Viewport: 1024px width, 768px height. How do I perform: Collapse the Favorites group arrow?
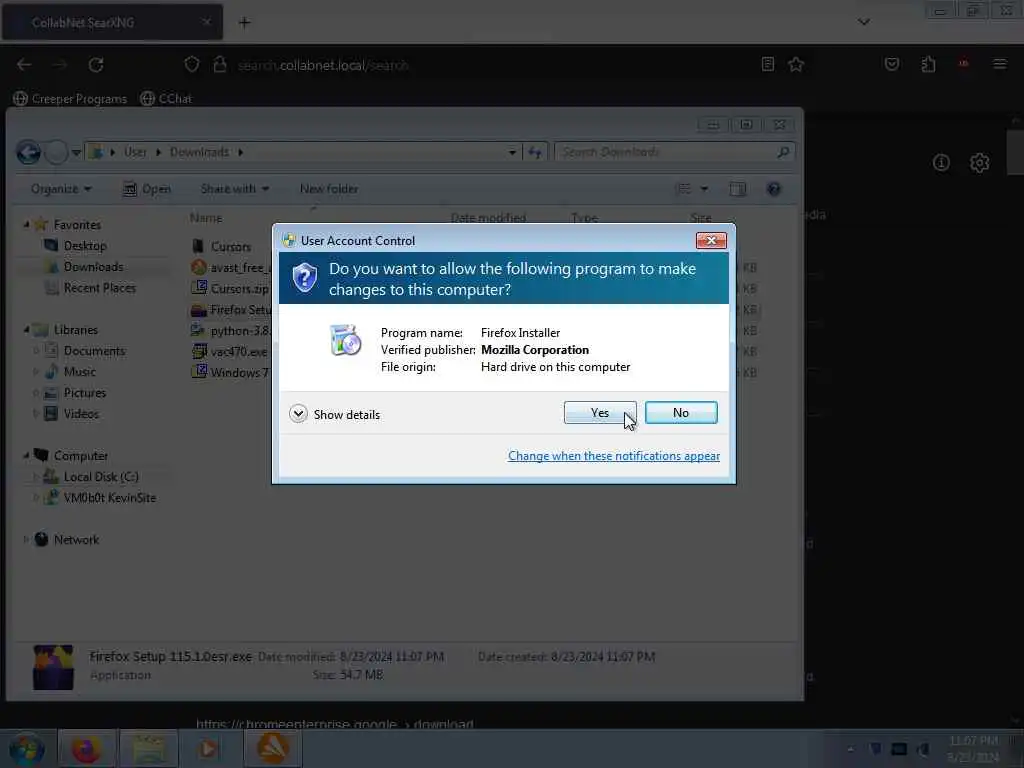pyautogui.click(x=26, y=225)
